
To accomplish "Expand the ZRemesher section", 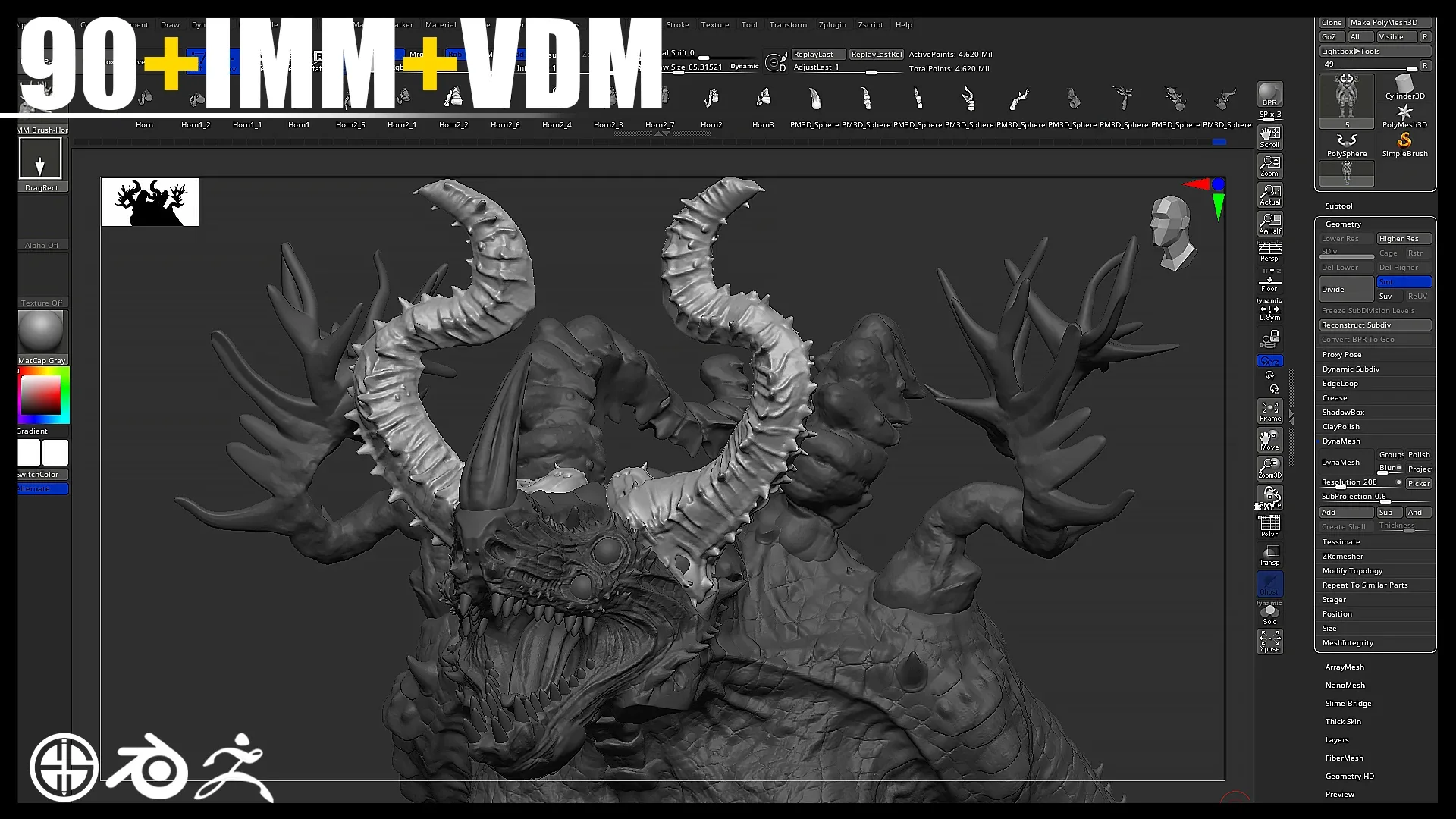I will [x=1342, y=557].
